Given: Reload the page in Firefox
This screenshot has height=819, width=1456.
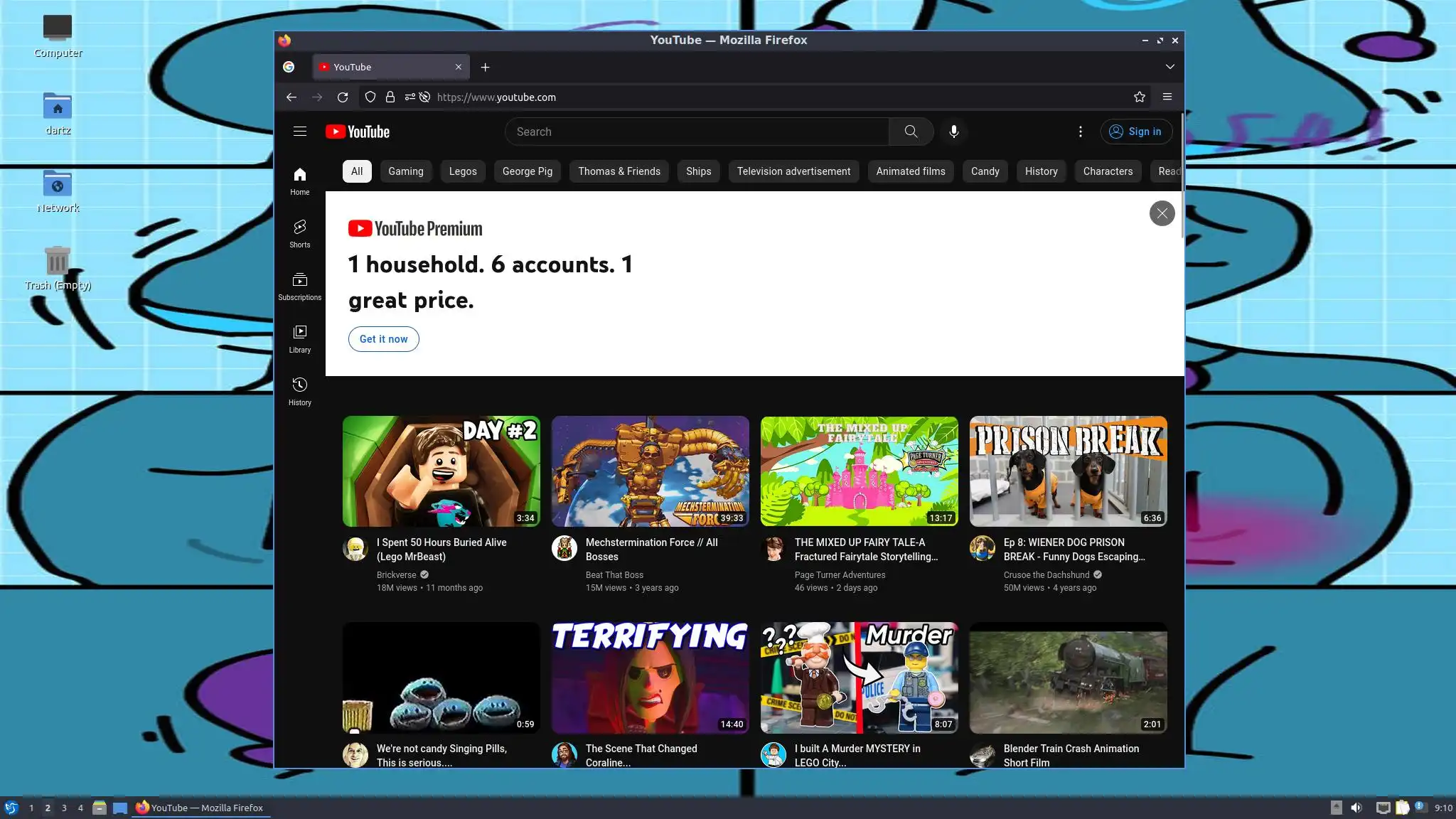Looking at the screenshot, I should [x=343, y=97].
